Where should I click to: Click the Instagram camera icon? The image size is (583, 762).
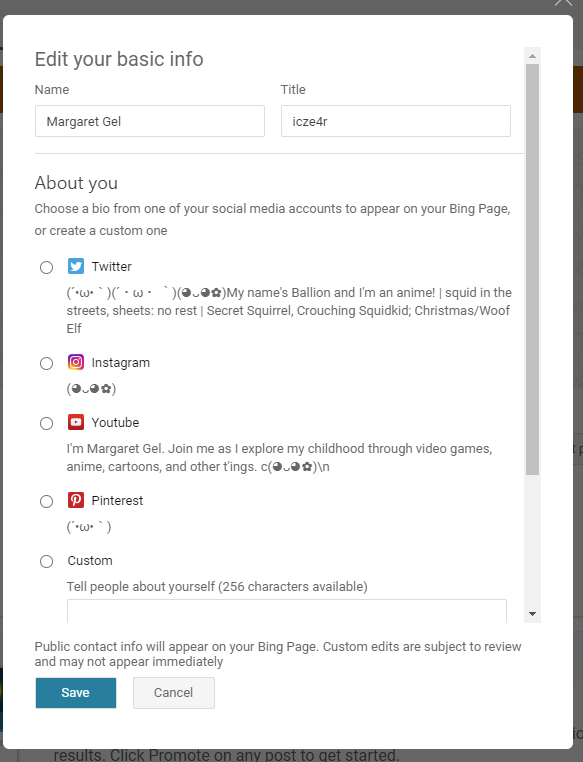76,363
